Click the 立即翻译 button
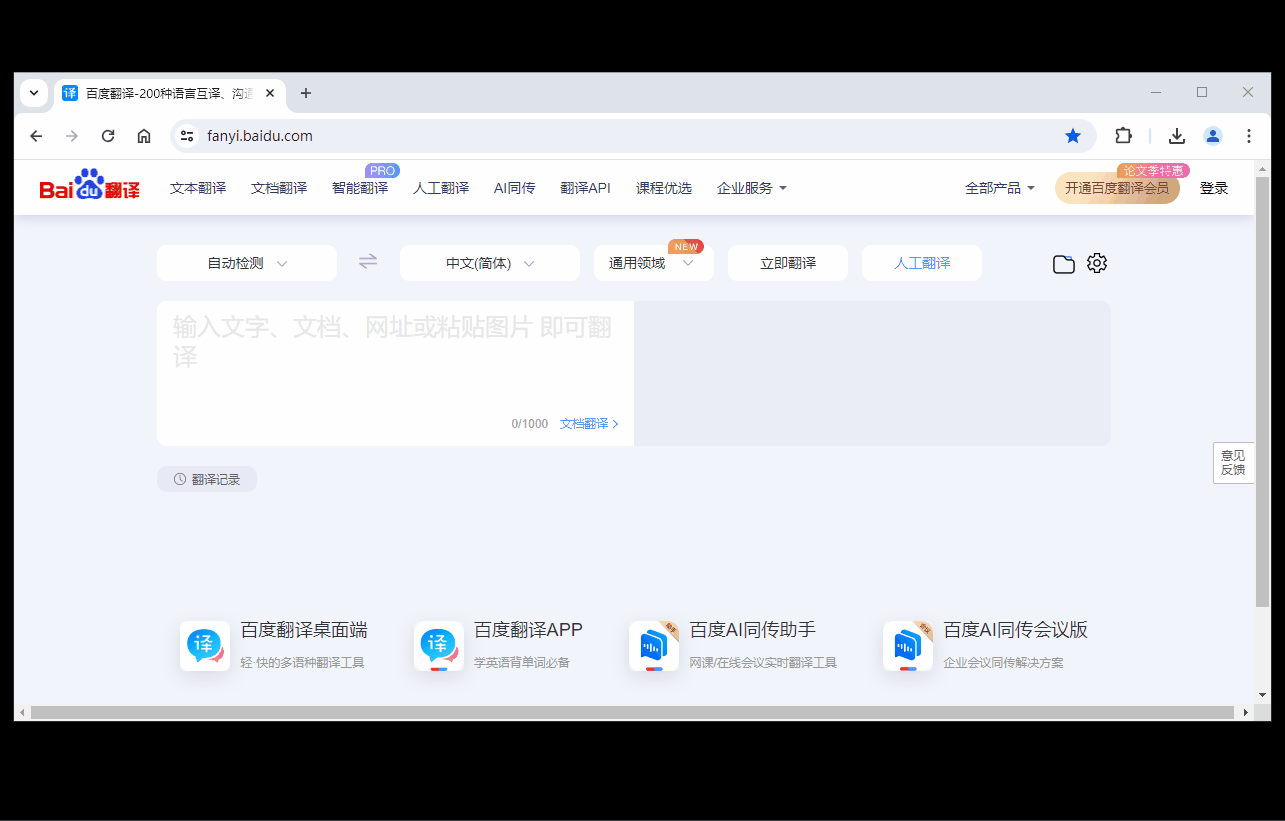The width and height of the screenshot is (1285, 821). [x=788, y=263]
